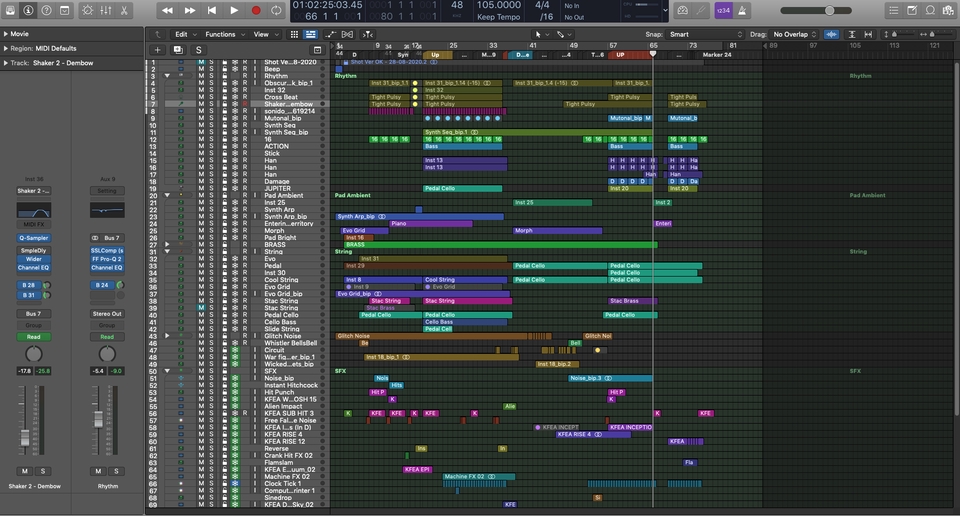Click the Stac String track 39 mute
This screenshot has width=960, height=516.
pos(201,308)
